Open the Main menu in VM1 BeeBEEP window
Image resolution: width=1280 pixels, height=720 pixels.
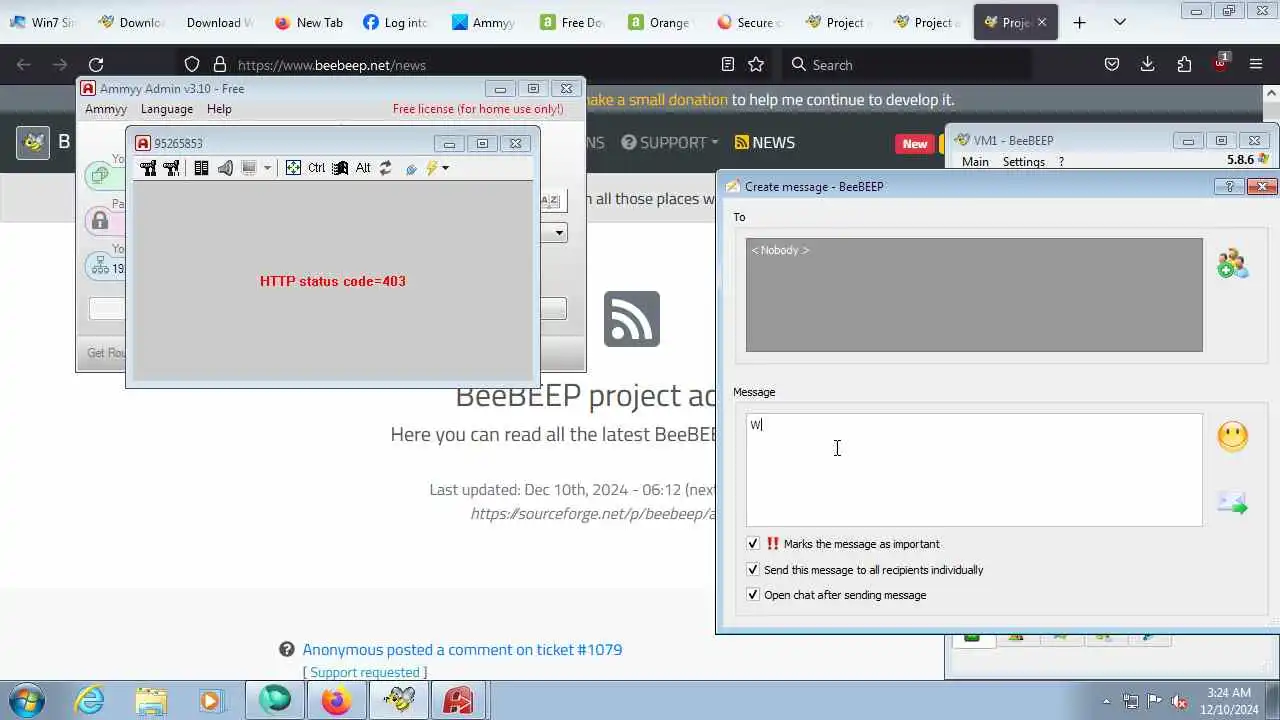(x=975, y=162)
